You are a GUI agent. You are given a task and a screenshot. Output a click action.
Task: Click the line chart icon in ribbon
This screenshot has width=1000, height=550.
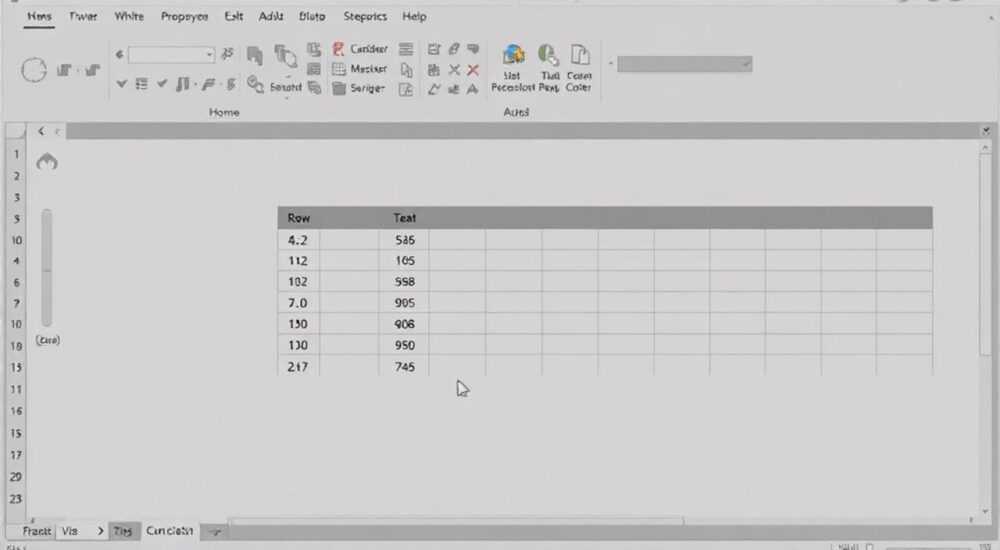coord(434,89)
